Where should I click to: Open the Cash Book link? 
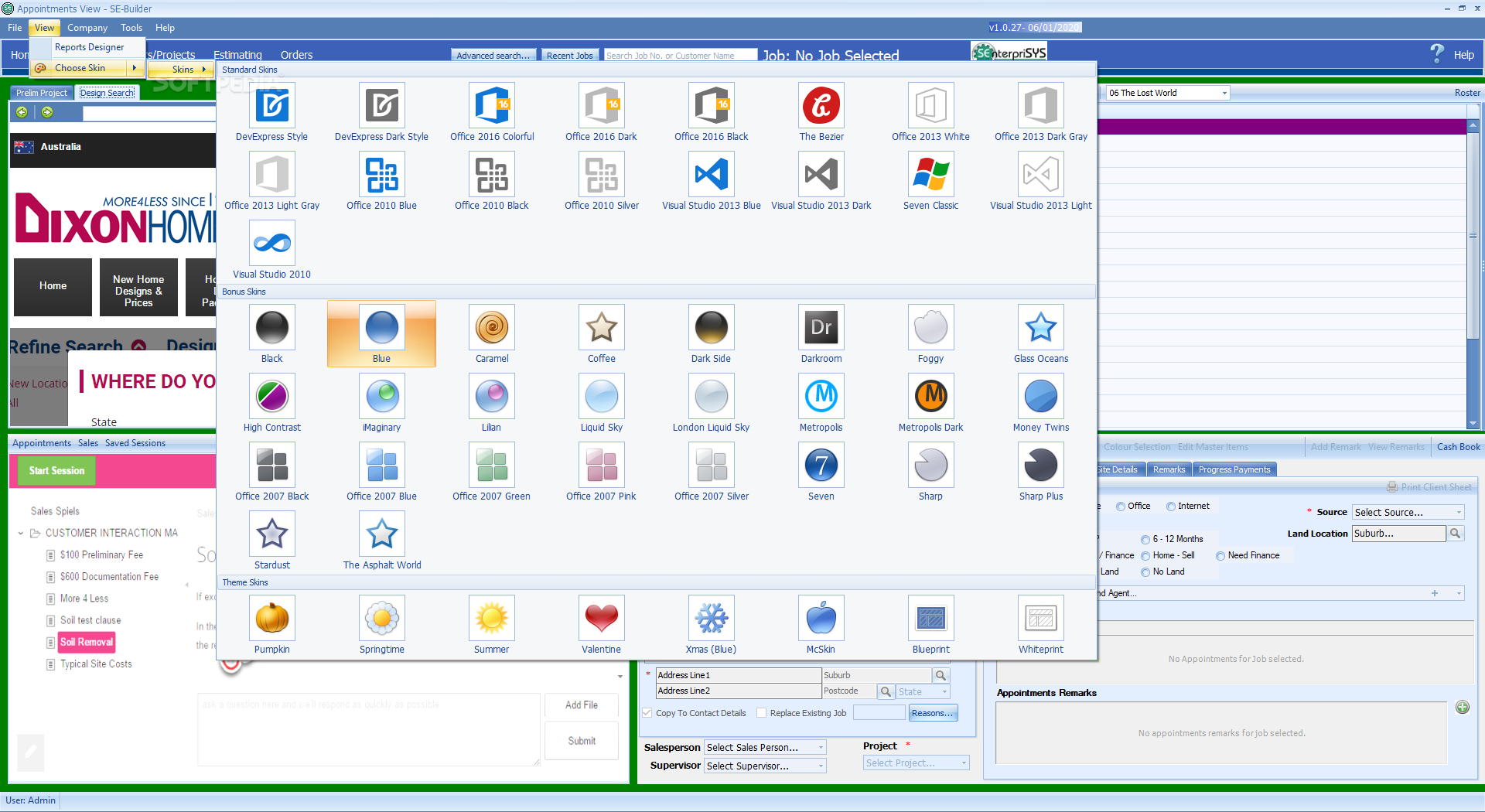[x=1458, y=447]
